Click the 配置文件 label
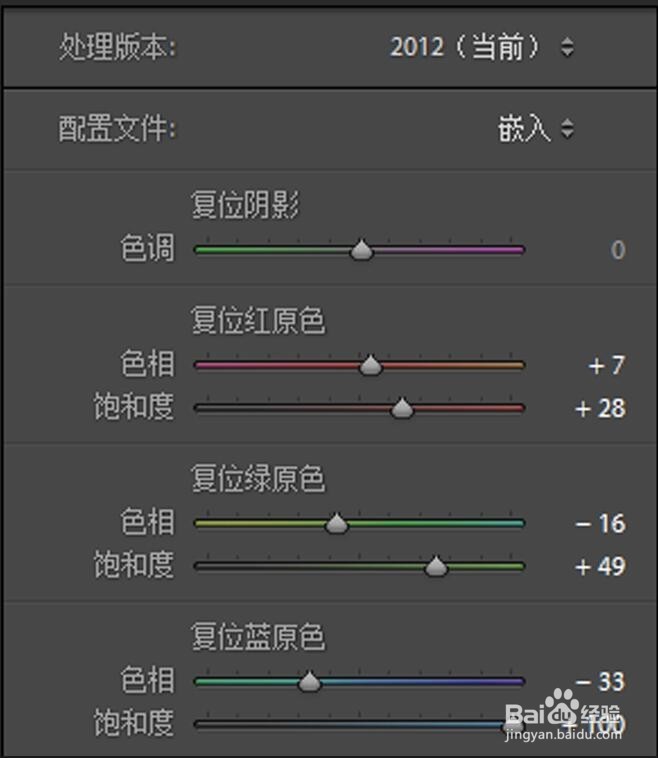 coord(117,129)
